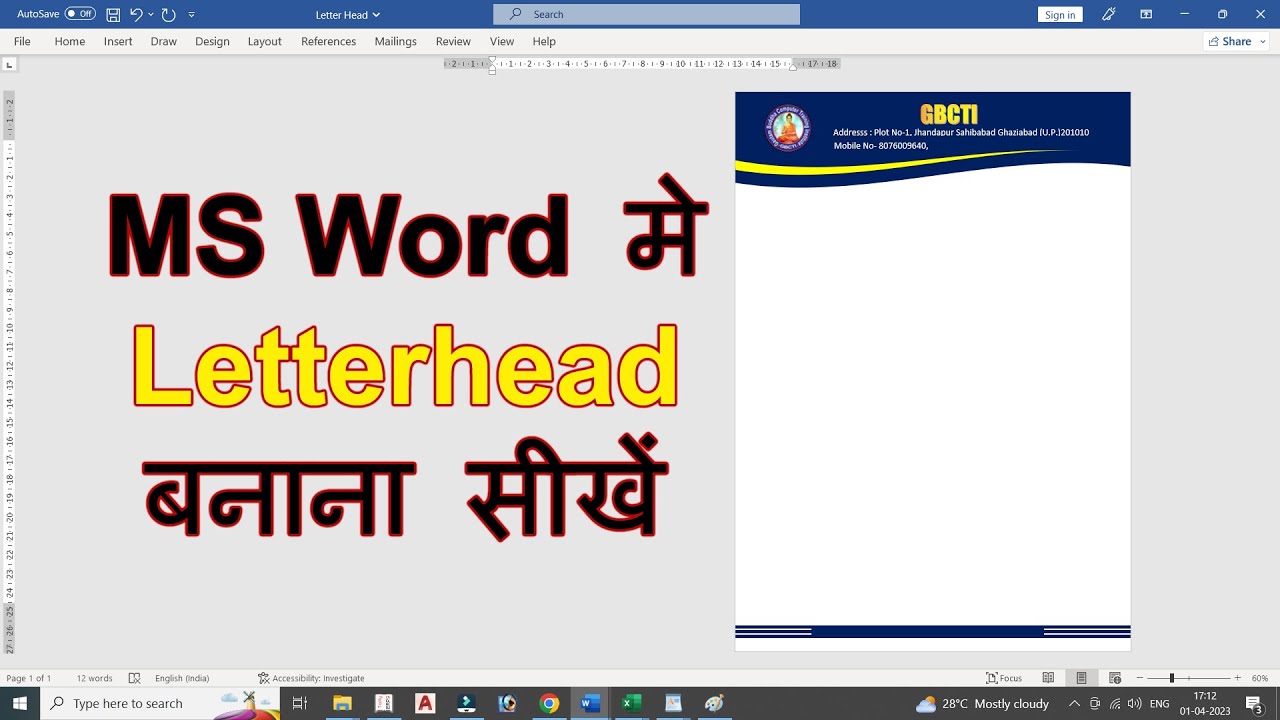The height and width of the screenshot is (720, 1280).
Task: Open the View tab
Action: tap(502, 41)
